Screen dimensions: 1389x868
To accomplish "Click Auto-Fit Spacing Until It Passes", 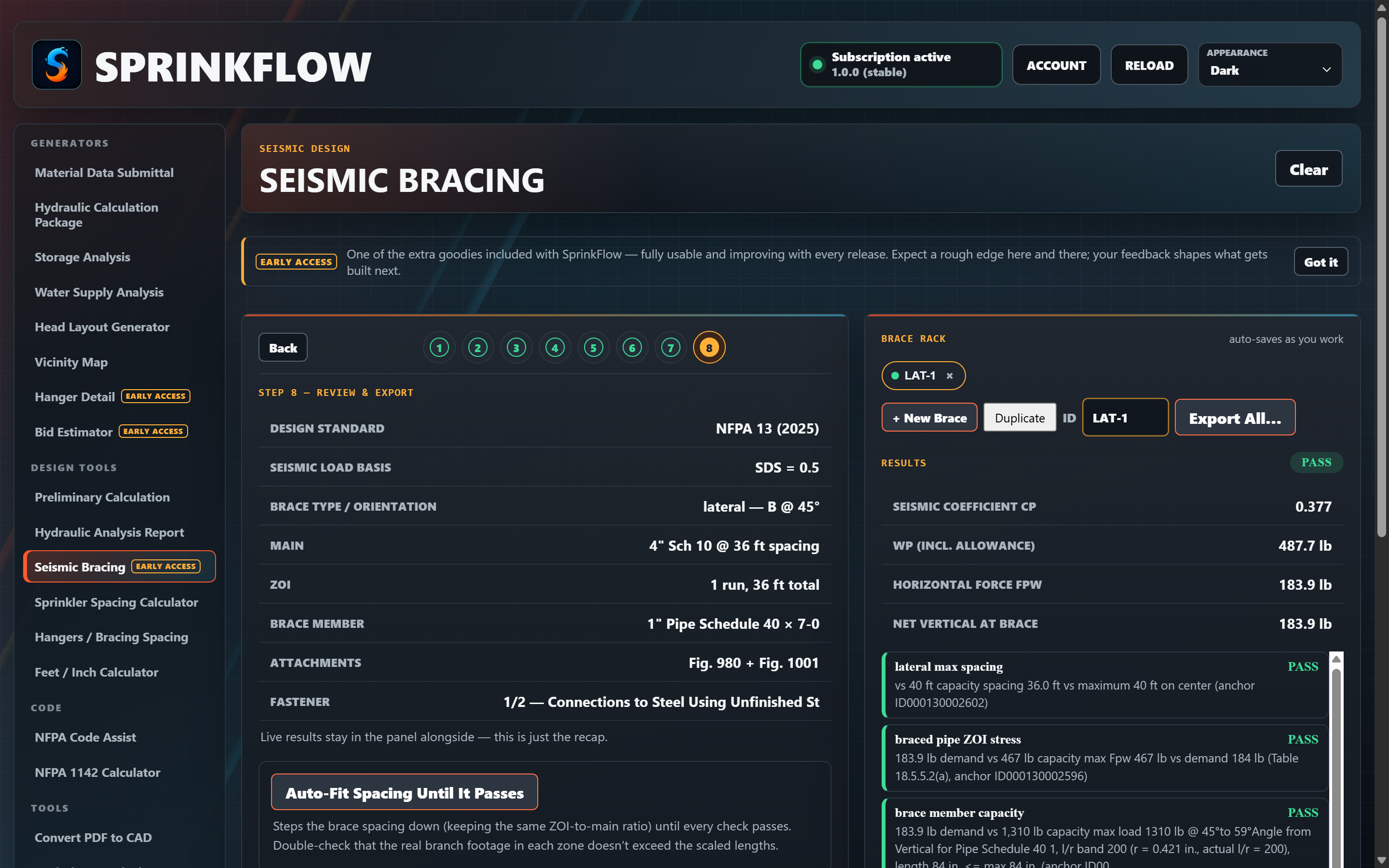I will pyautogui.click(x=404, y=792).
